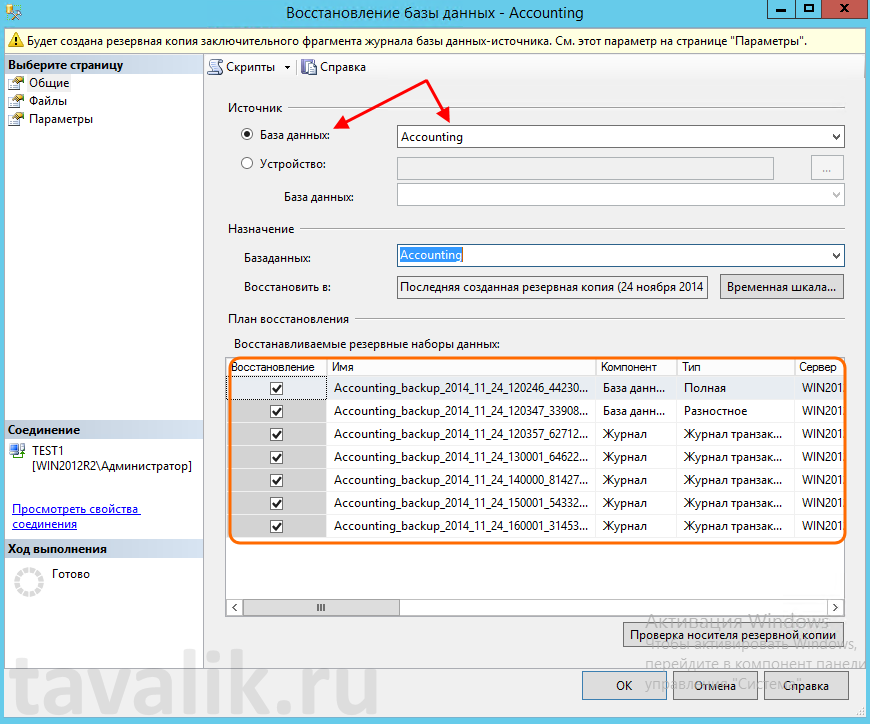Click the Help (Справка) toolbar icon
This screenshot has height=724, width=870.
click(308, 67)
